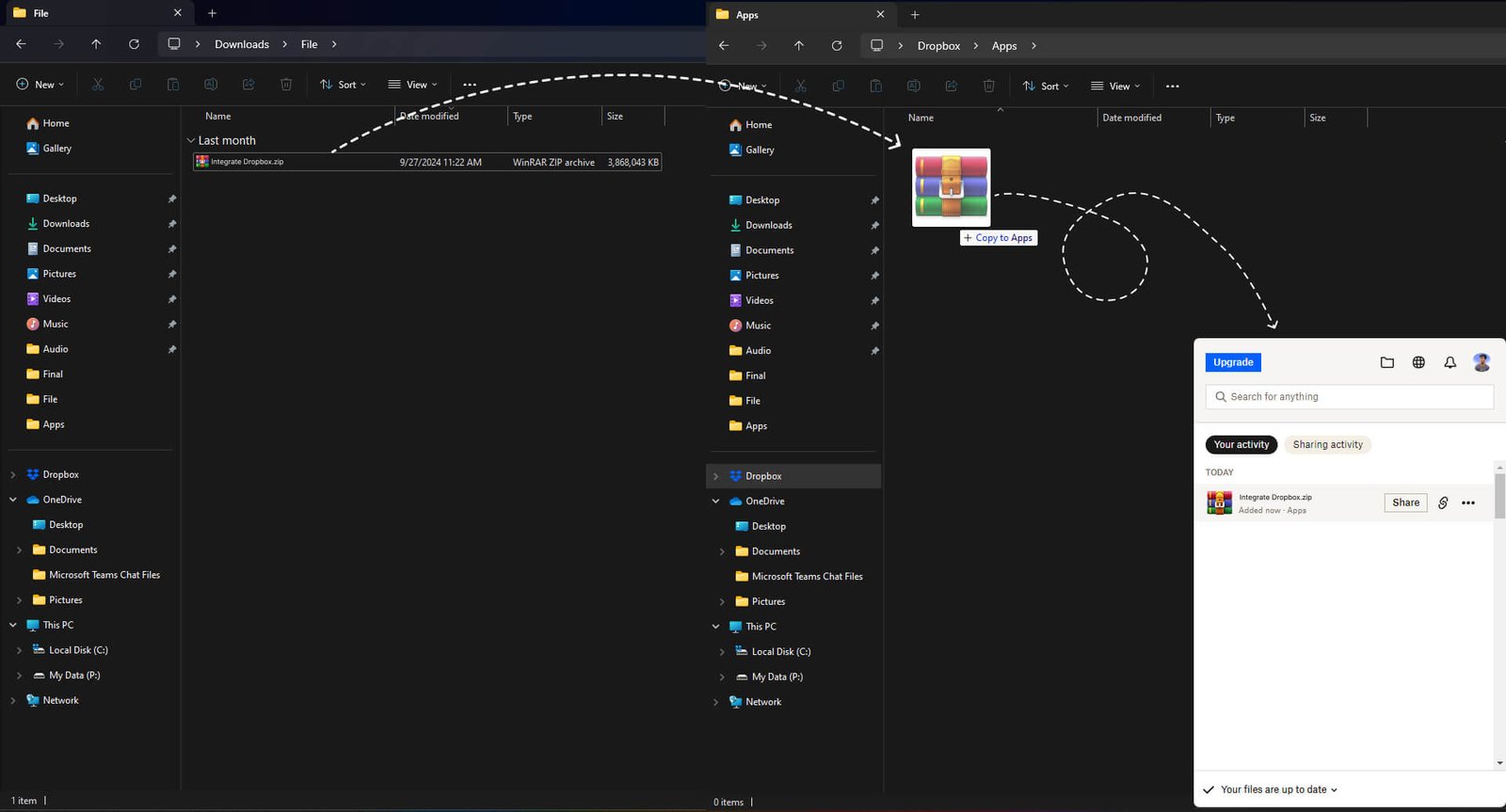Sort by Size column in File window
Screen dimensions: 1506x812
point(633,116)
